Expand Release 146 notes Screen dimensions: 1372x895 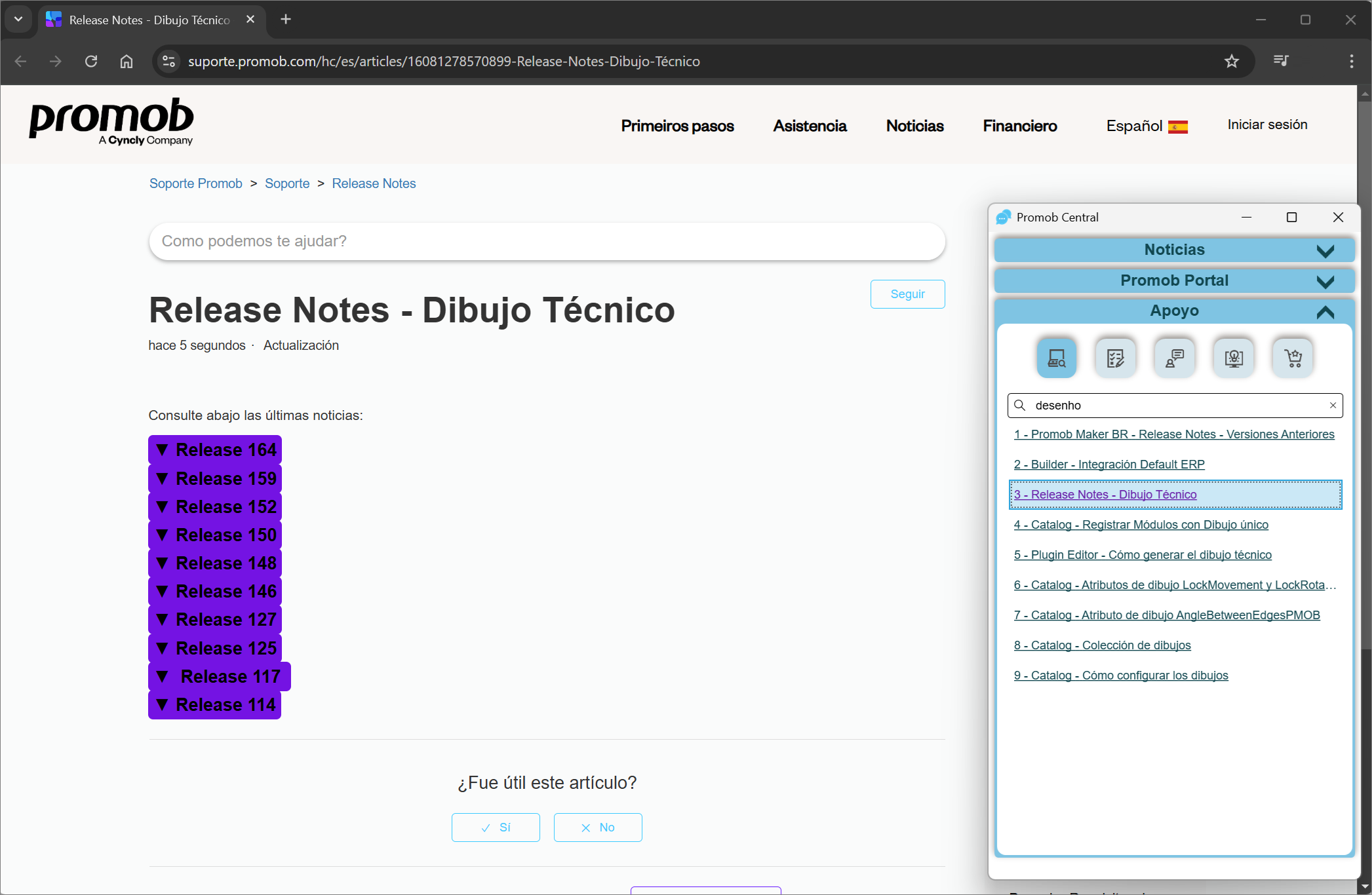(x=215, y=591)
